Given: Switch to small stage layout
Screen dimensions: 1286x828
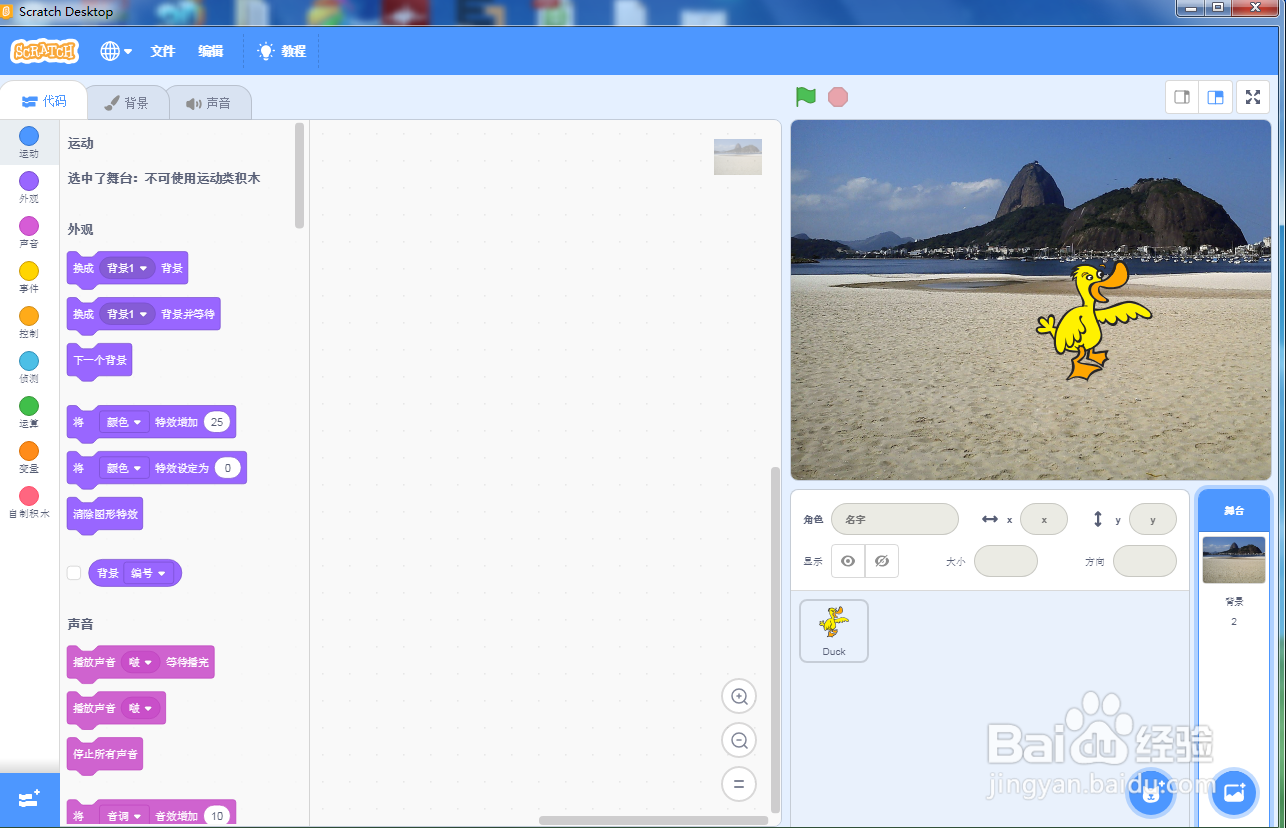Looking at the screenshot, I should tap(1183, 97).
